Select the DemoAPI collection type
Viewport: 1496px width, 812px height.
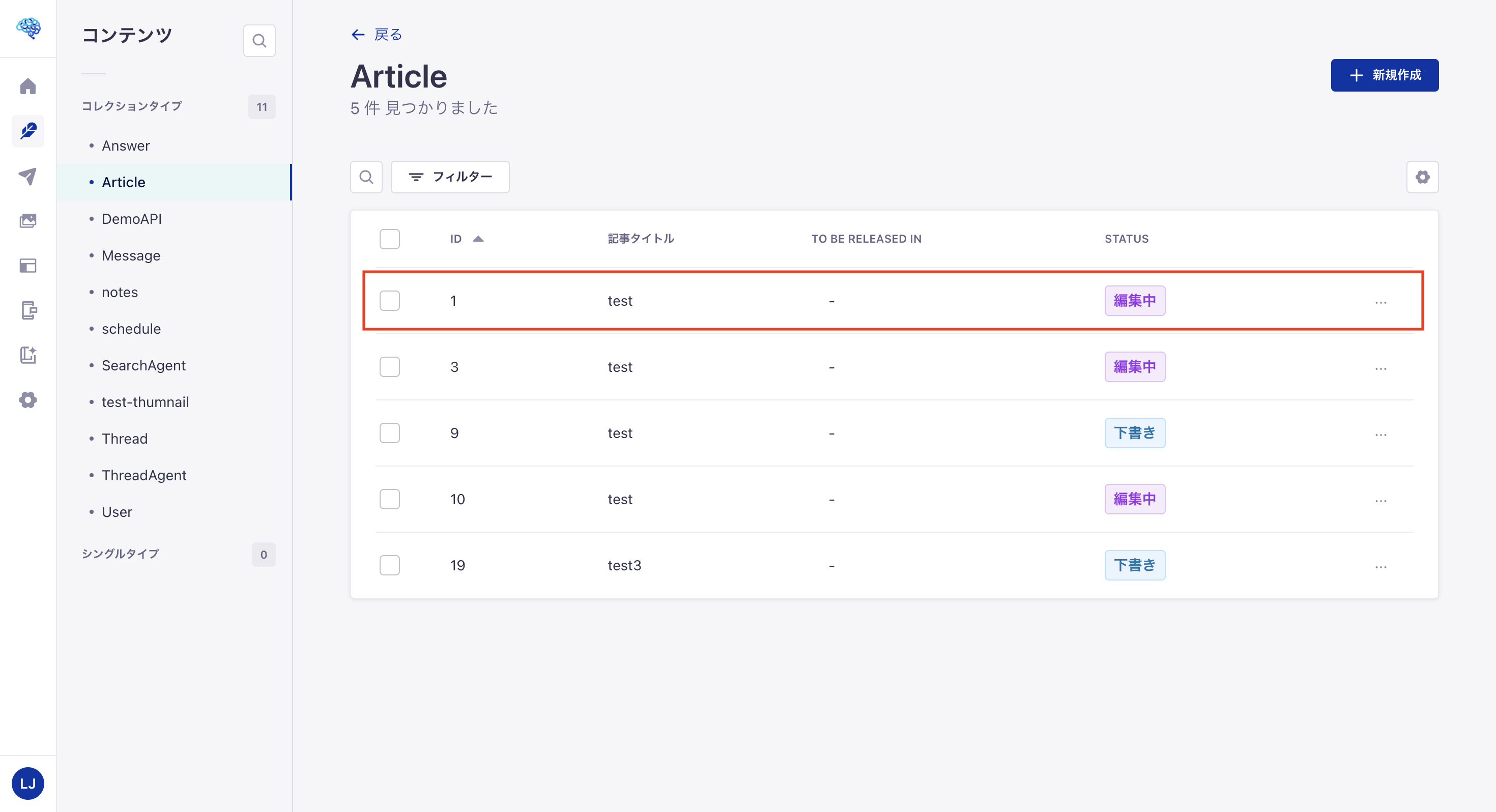[x=132, y=219]
